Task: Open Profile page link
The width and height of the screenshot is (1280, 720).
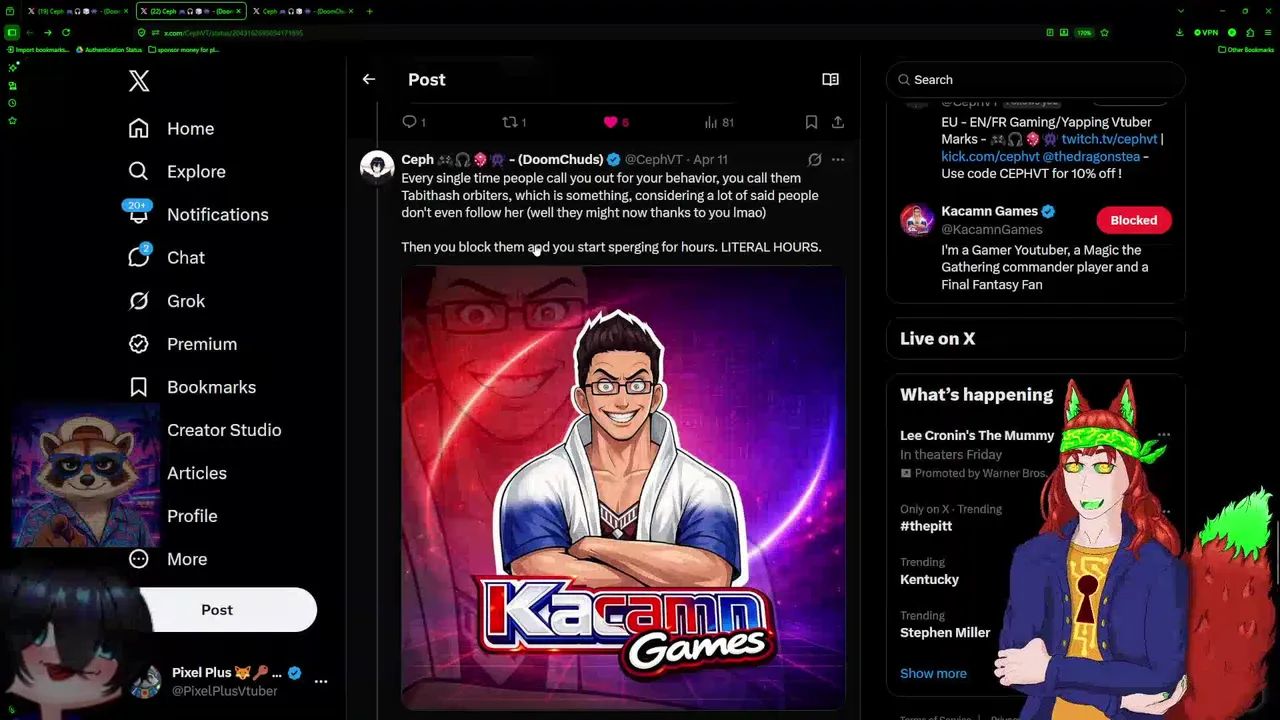Action: tap(192, 516)
